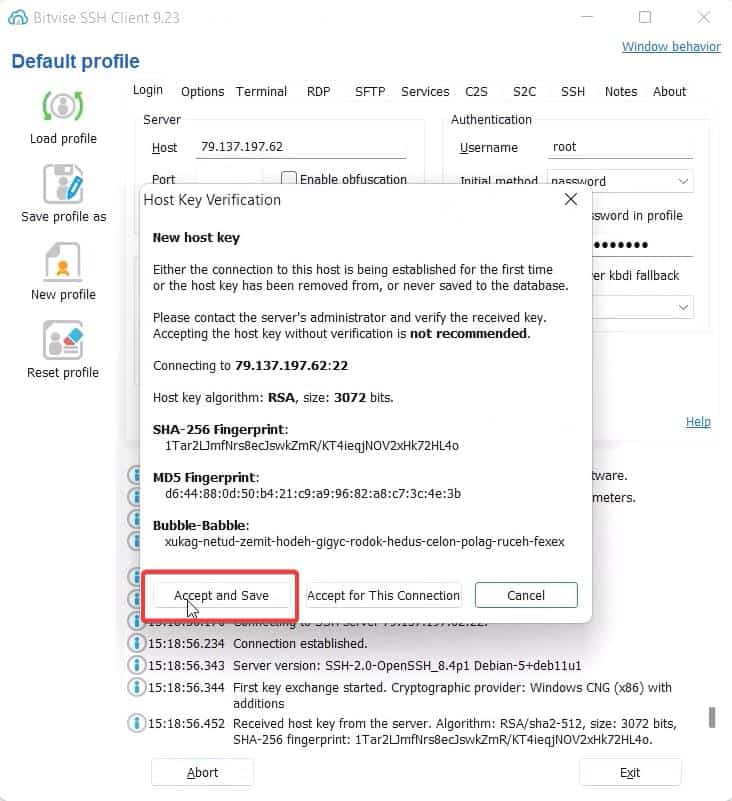Click info icon beside Server version log entry

pos(136,665)
